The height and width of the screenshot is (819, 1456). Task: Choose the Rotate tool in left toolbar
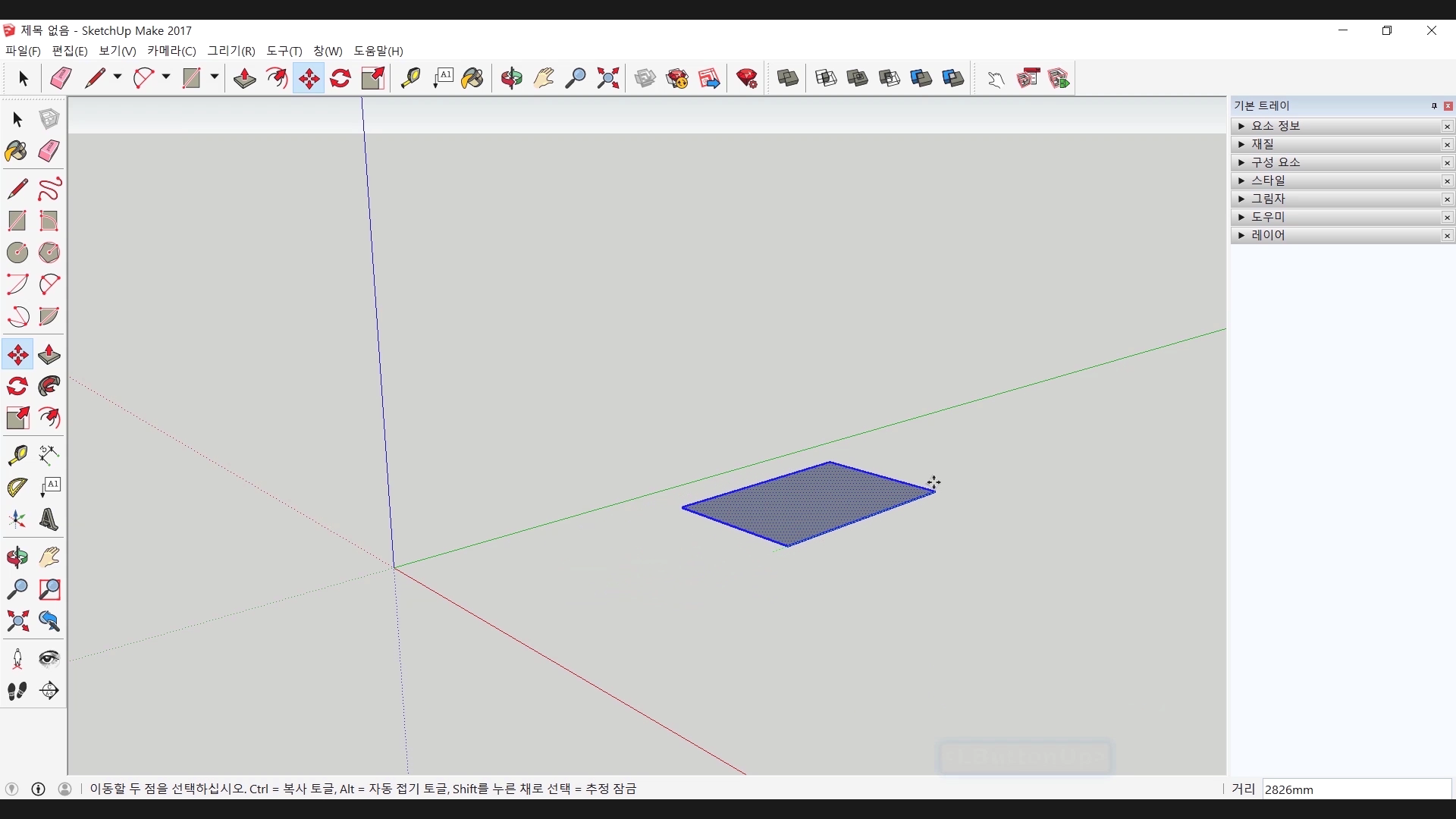pyautogui.click(x=17, y=387)
